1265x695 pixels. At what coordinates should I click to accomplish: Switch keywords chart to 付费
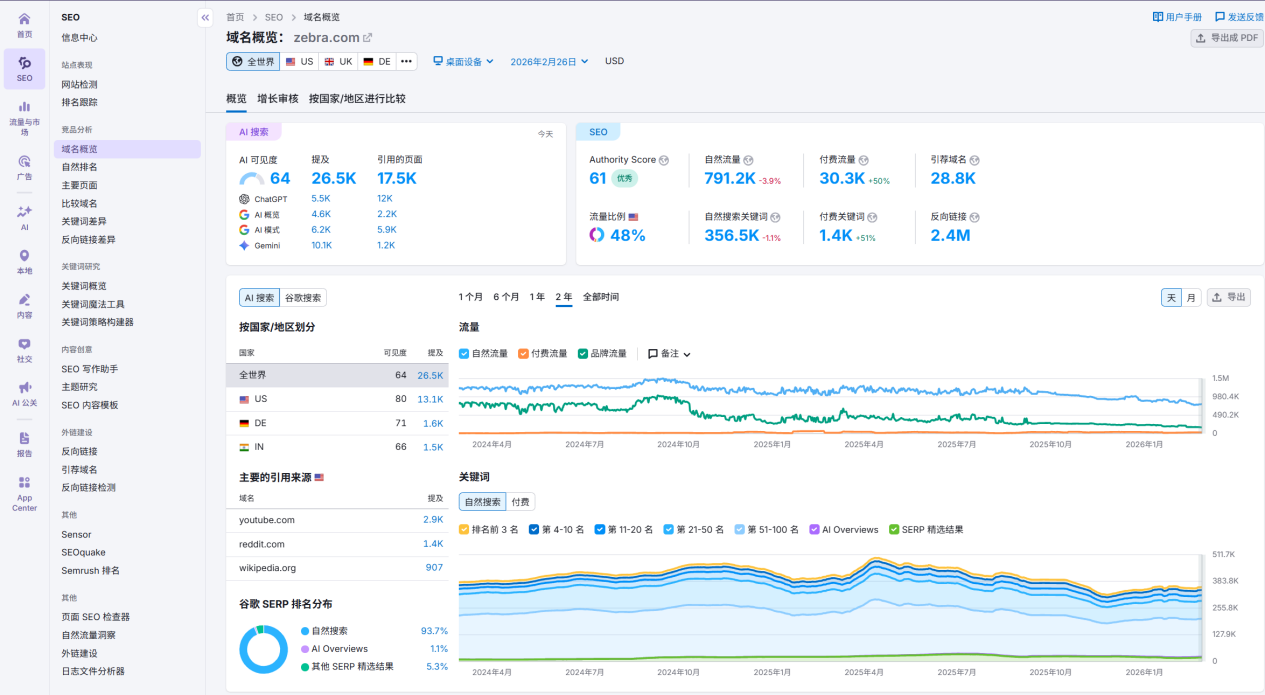[x=520, y=501]
